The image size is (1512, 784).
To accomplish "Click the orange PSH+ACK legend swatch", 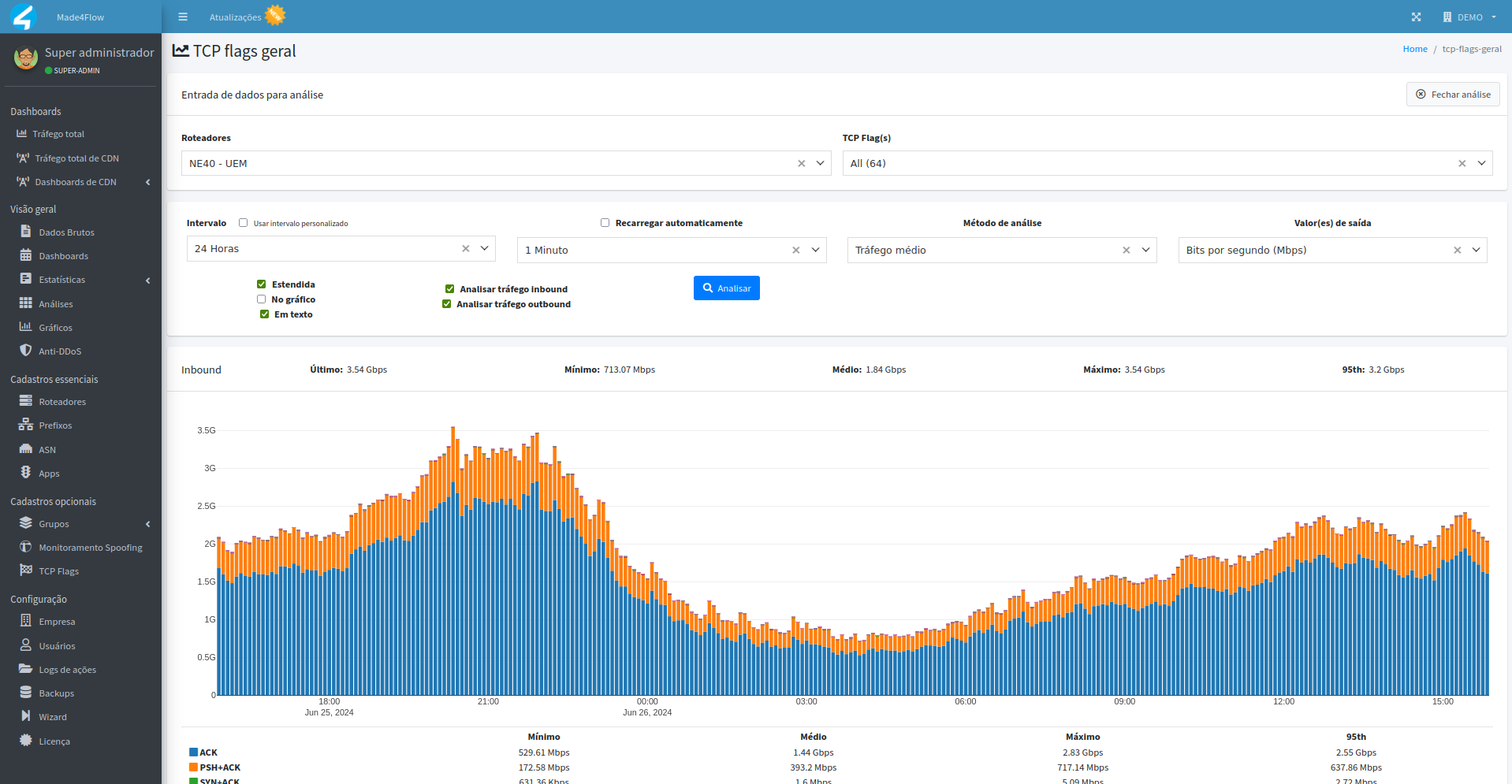I will click(193, 767).
